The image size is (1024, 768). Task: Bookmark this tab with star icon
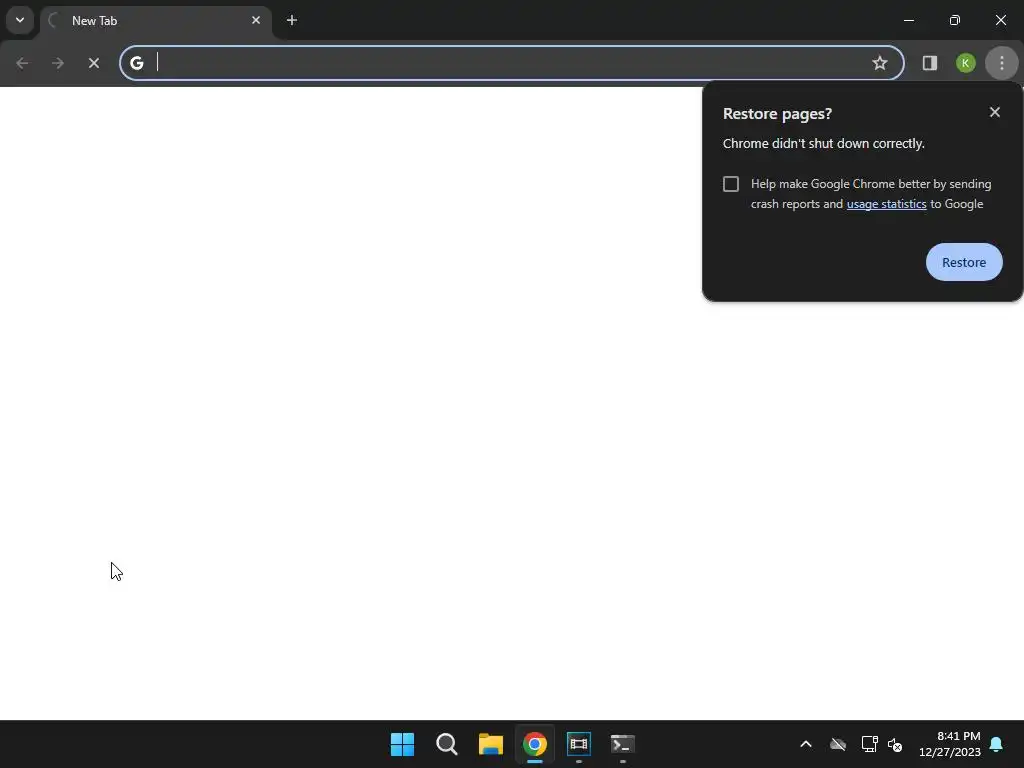coord(880,63)
